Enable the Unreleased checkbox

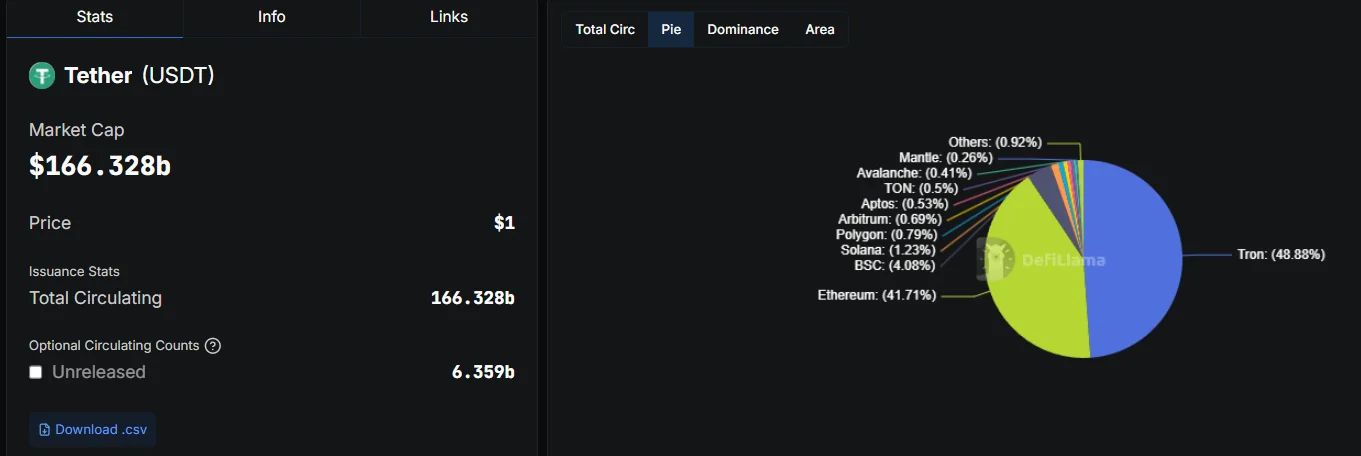coord(36,372)
